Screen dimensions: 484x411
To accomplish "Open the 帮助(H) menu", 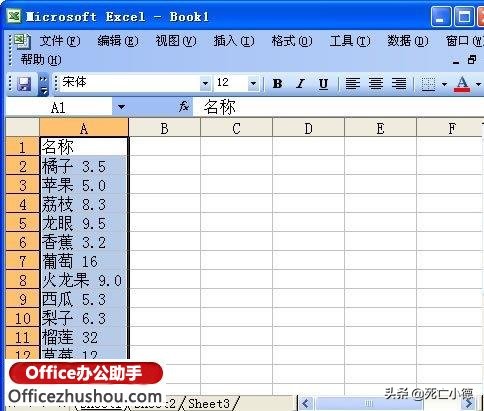I will tap(41, 60).
